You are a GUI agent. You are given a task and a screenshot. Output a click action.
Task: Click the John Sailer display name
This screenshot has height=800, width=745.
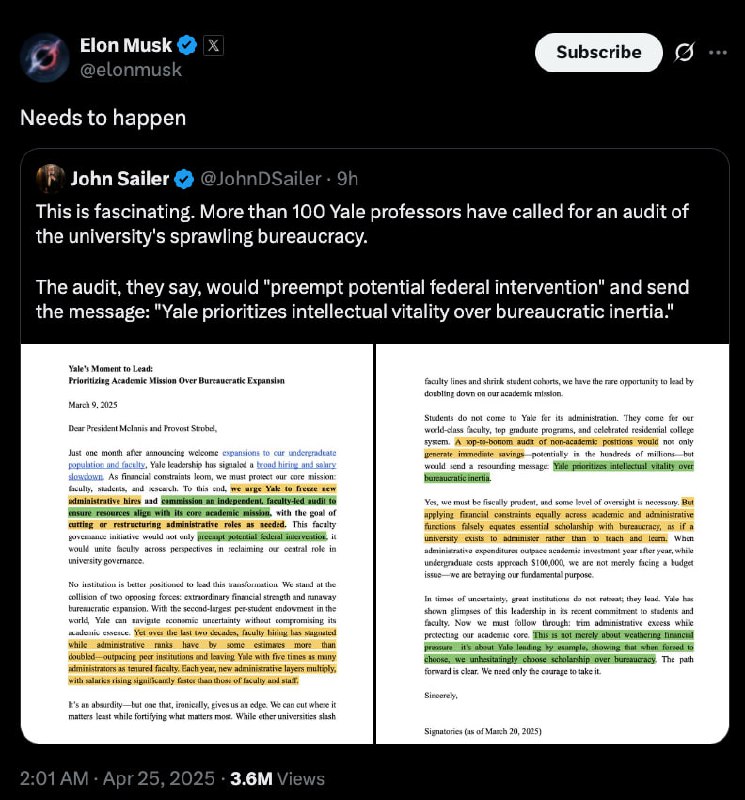tap(119, 179)
